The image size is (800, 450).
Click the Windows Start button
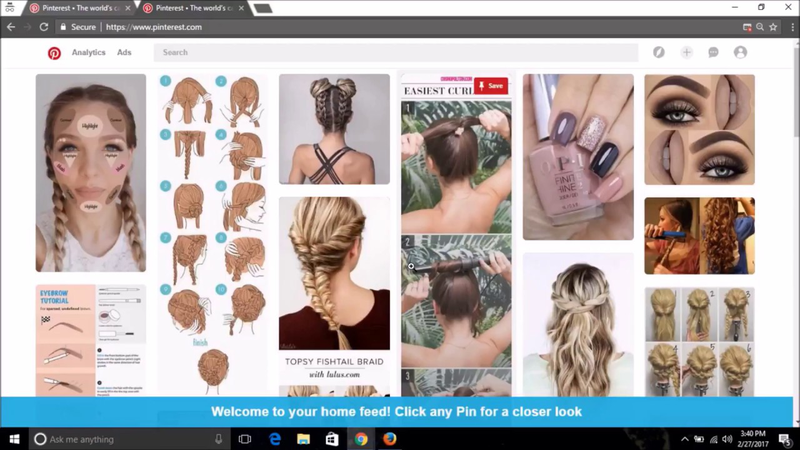click(x=14, y=439)
